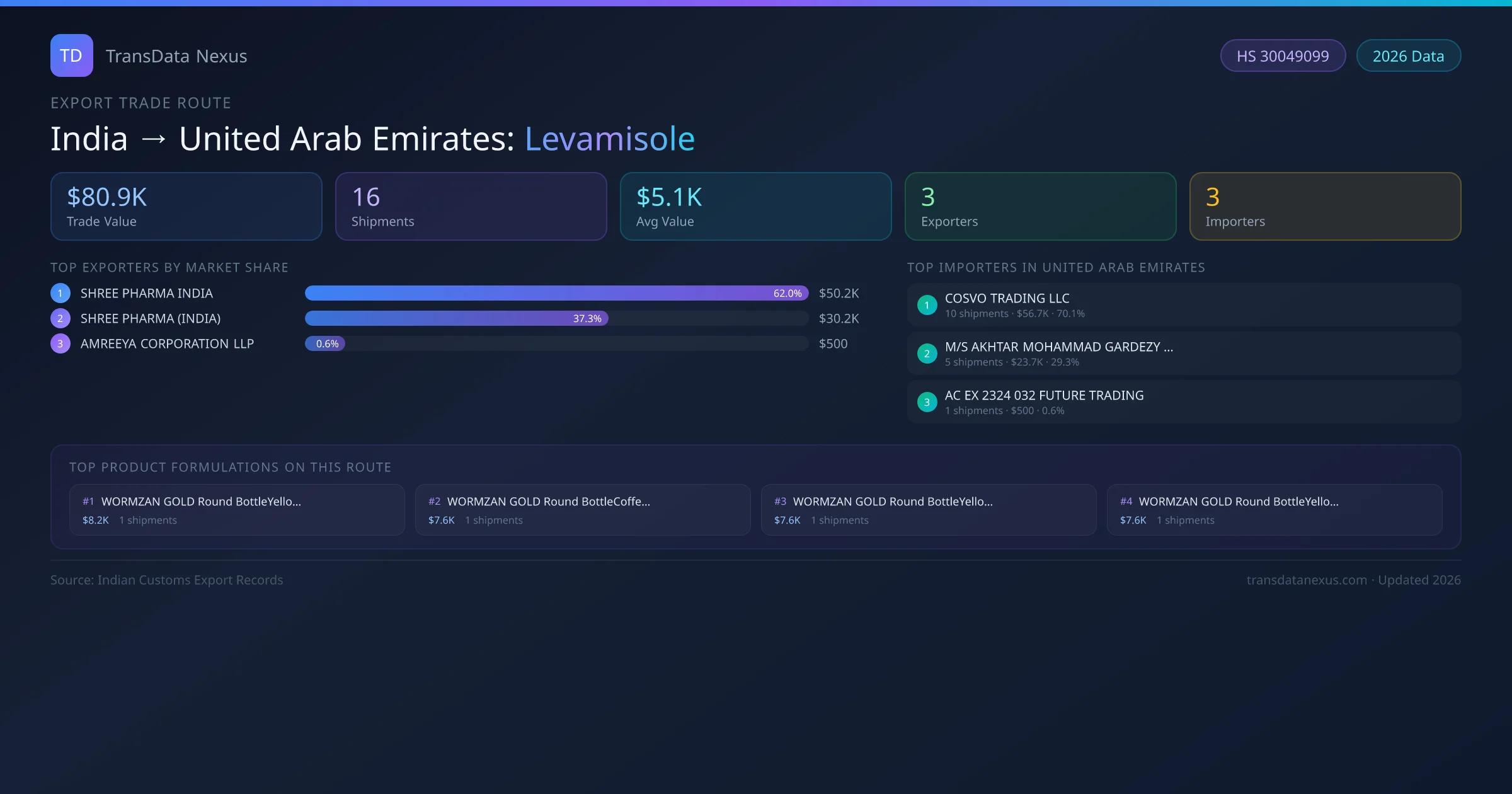Click transdatanexus.com footer link

coord(1307,580)
